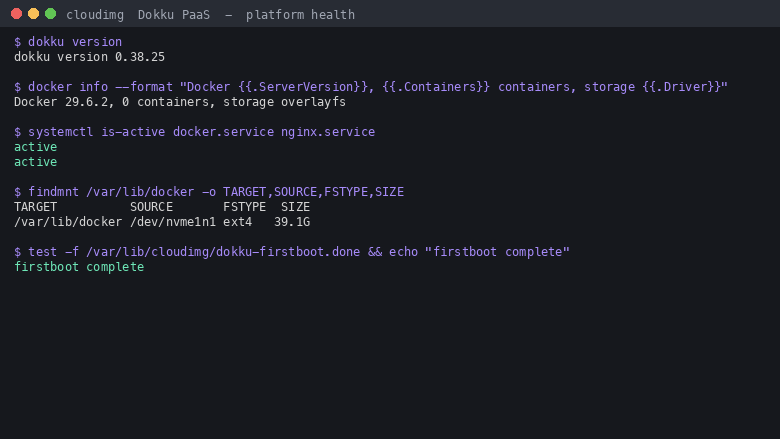Screen dimensions: 780x439
Task: Click the 'ext4' filesystem type value
Action: (237, 222)
